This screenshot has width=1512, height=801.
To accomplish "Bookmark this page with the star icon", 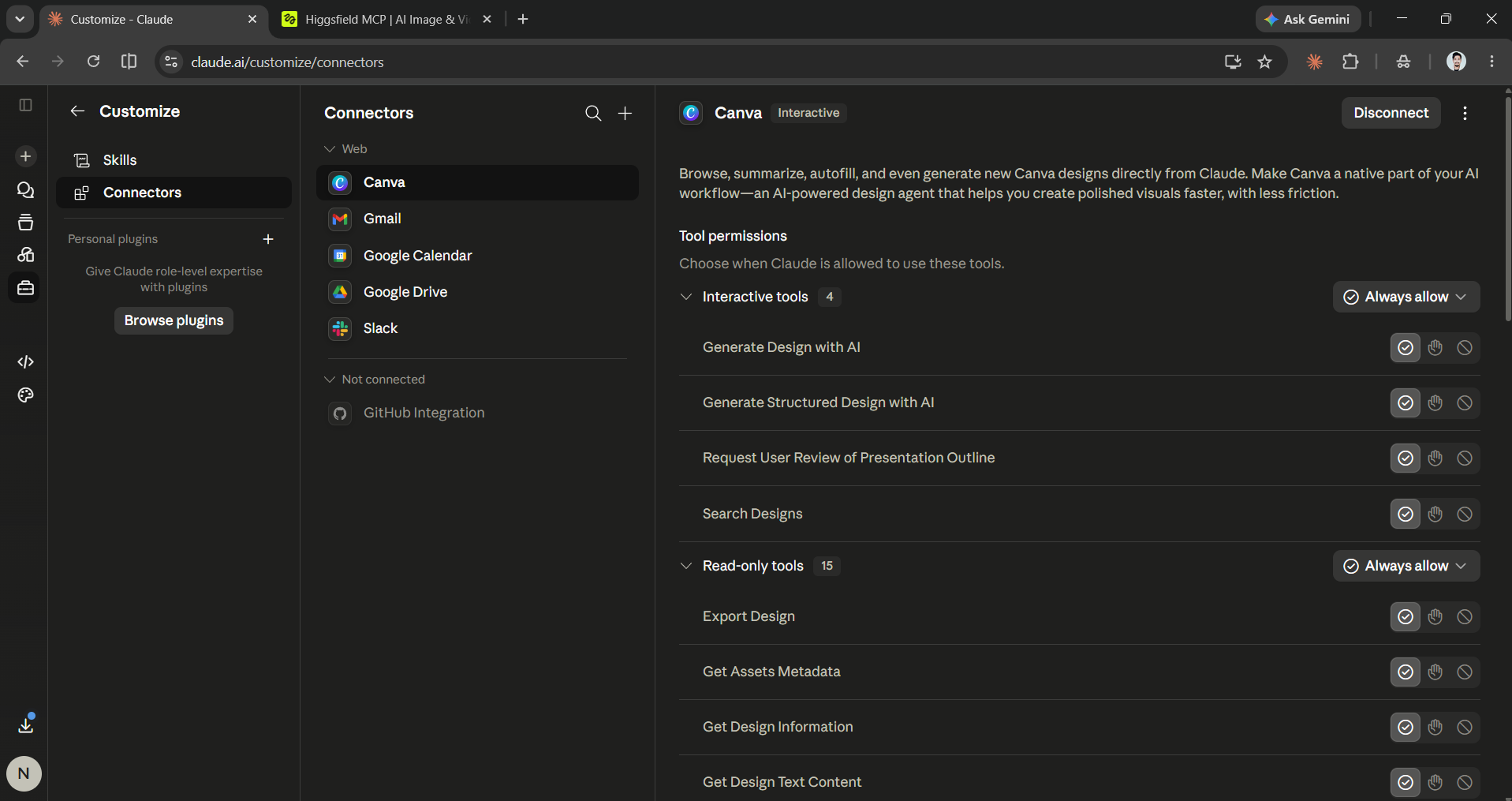I will tap(1265, 62).
